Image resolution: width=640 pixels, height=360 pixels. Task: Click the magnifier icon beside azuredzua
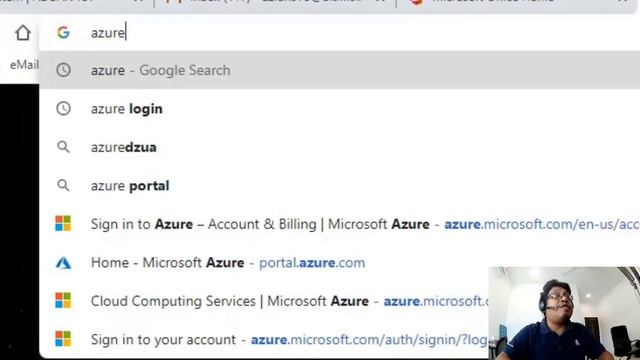(x=63, y=147)
